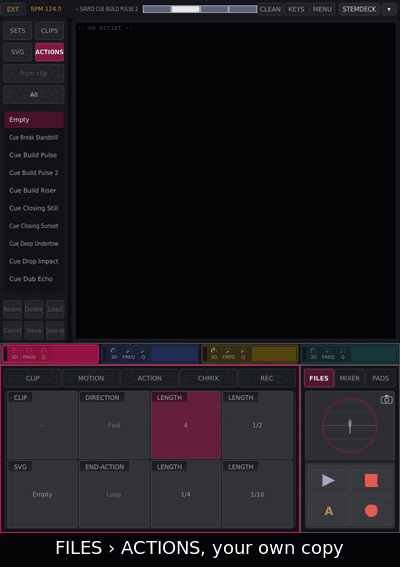Select the ACTIONS tab
Screen dimensions: 400x567
[50, 52]
